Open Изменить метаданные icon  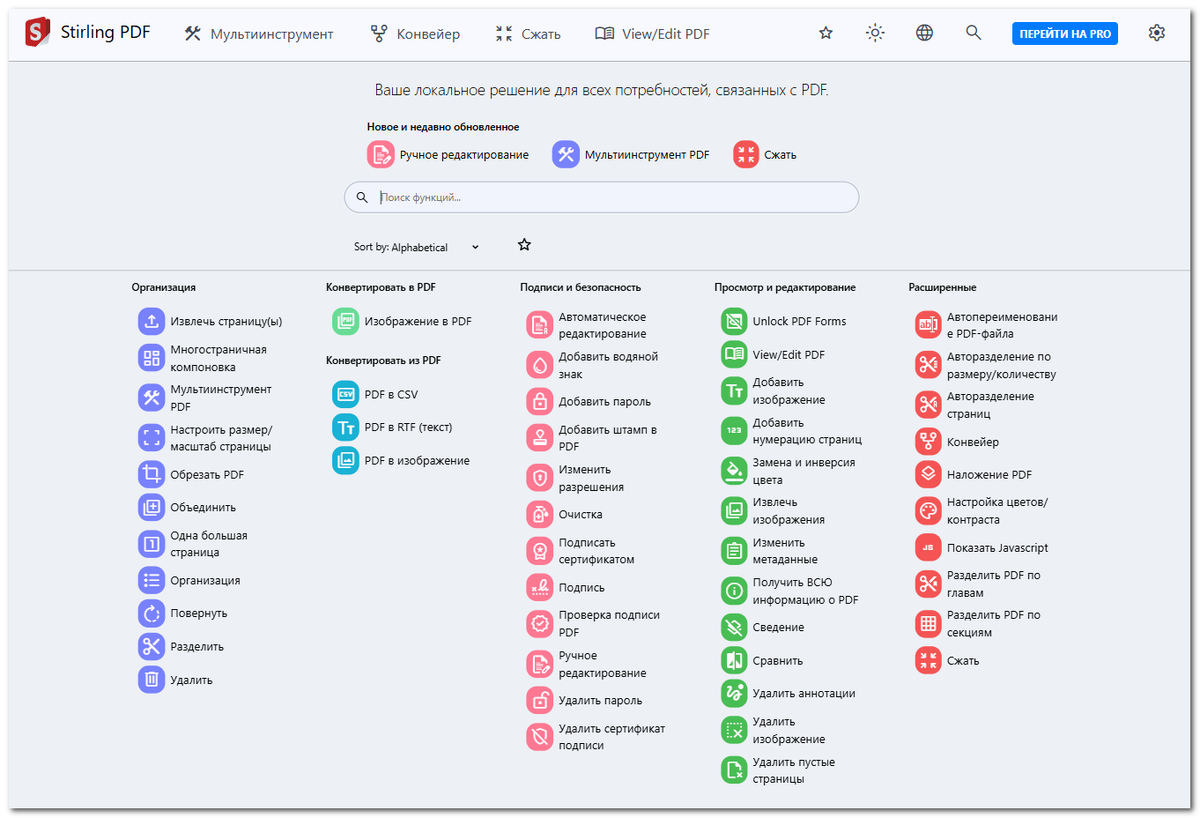pos(734,551)
